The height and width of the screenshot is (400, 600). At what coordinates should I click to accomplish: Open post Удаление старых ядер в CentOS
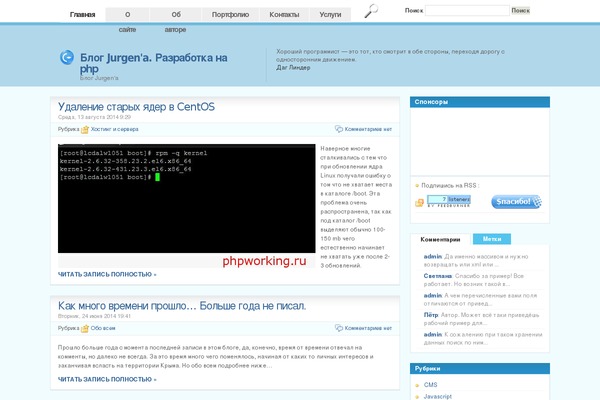[x=136, y=107]
